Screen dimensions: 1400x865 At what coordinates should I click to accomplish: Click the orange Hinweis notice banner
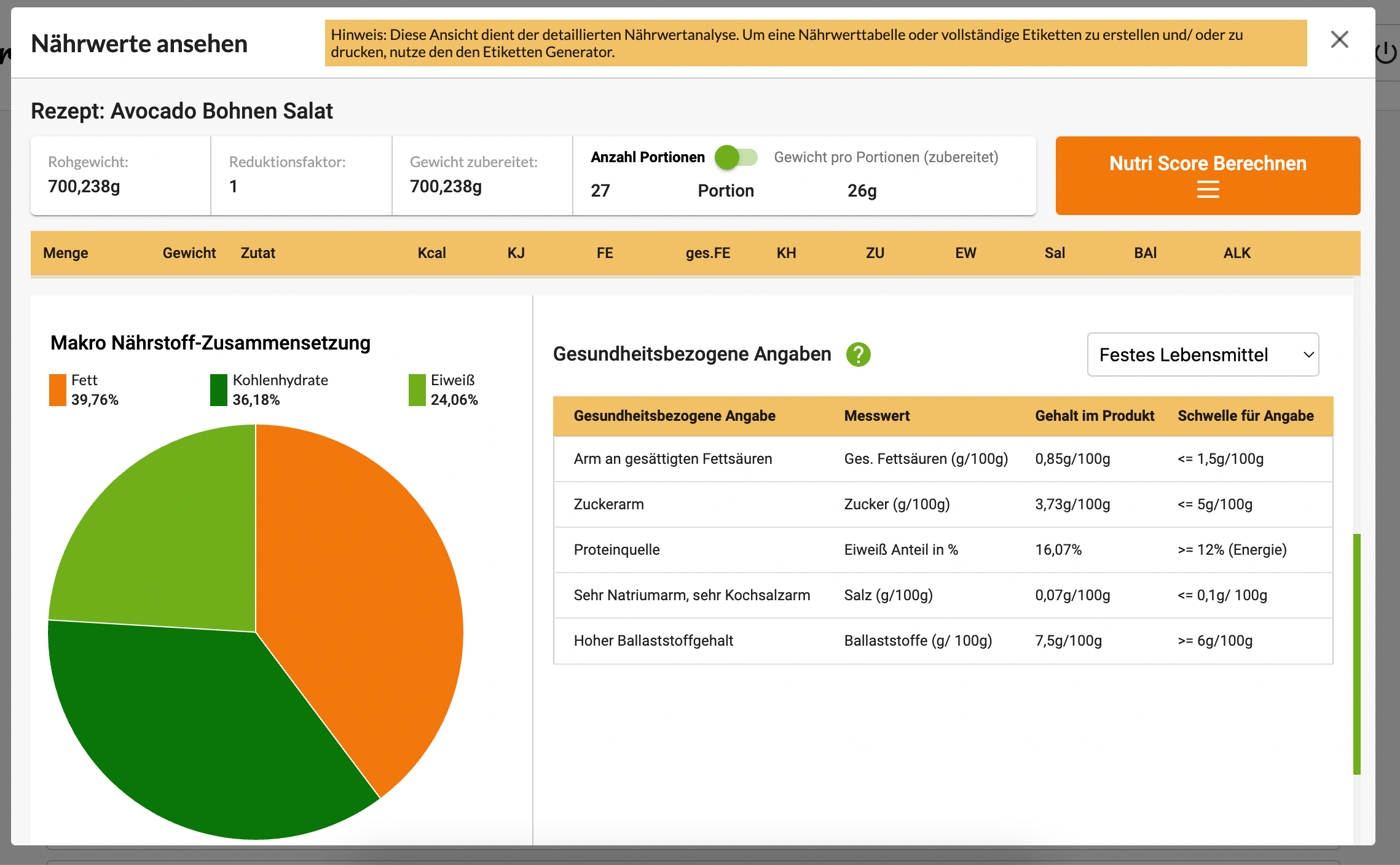tap(816, 43)
